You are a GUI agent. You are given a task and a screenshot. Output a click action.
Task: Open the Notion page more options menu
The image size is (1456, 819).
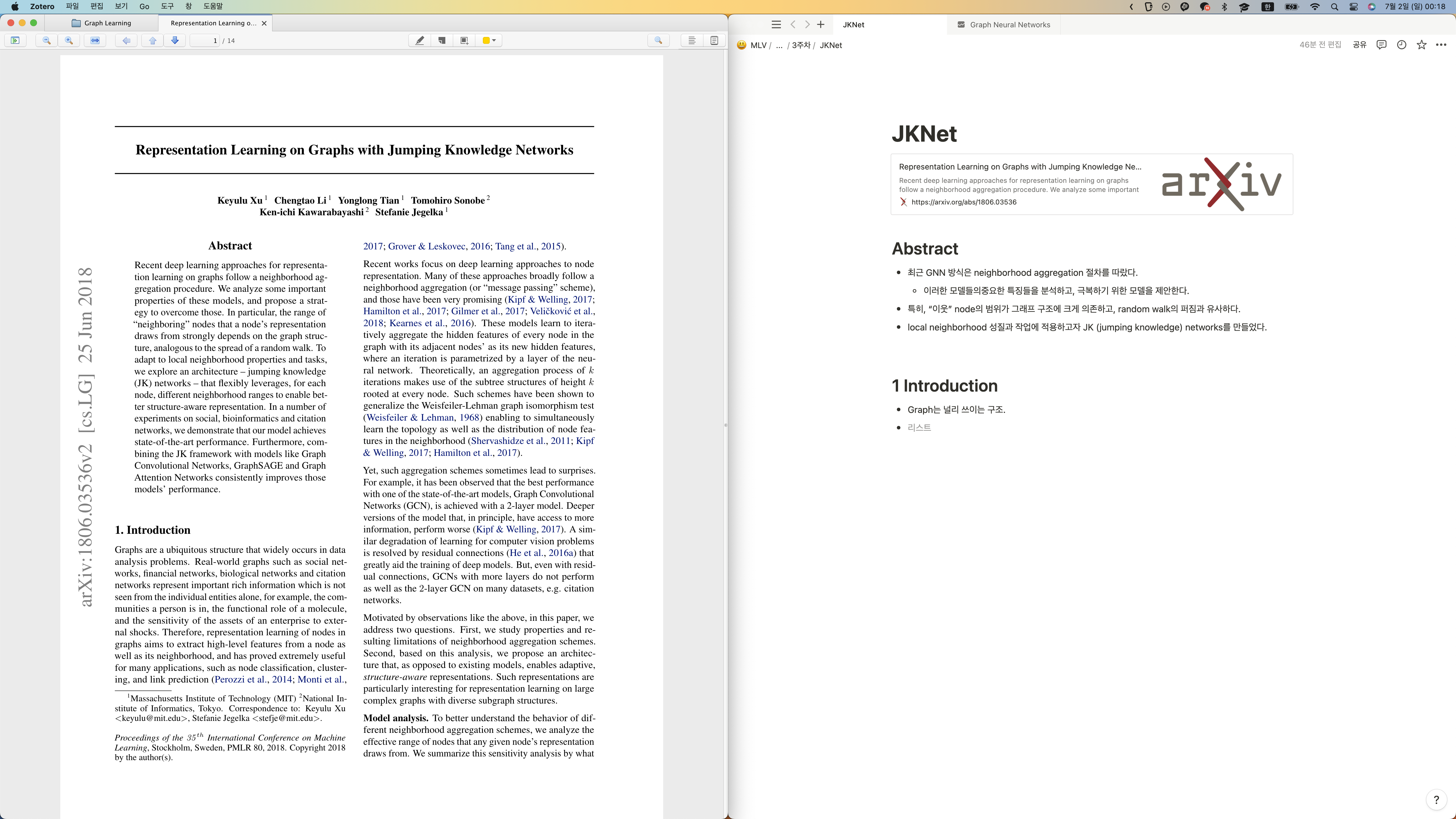(x=1441, y=45)
